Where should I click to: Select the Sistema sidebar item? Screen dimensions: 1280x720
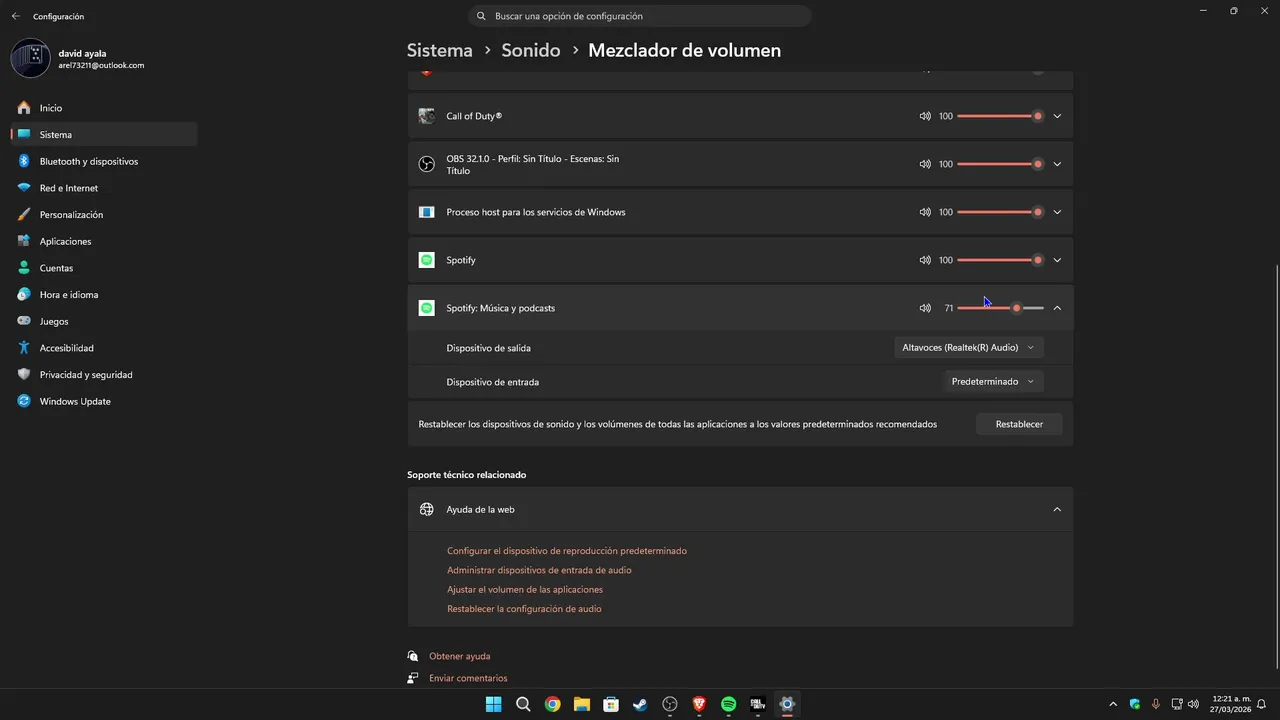click(x=104, y=134)
